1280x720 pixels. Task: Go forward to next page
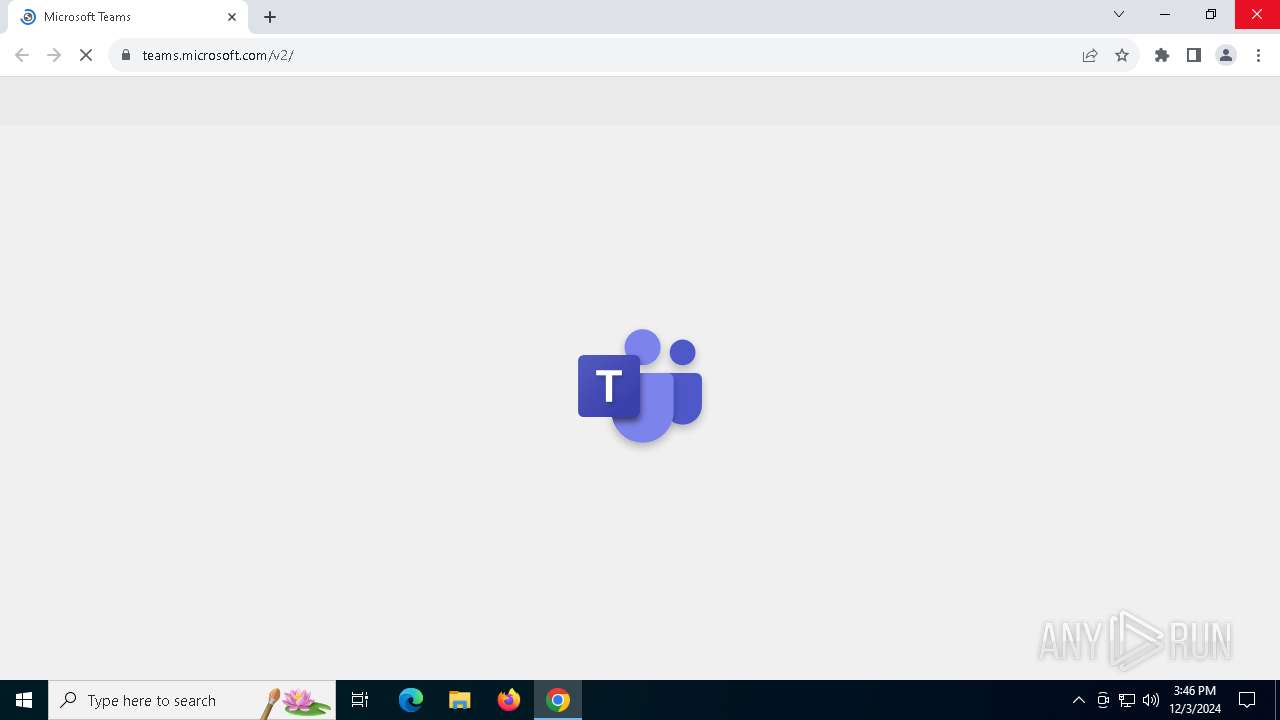click(x=54, y=55)
